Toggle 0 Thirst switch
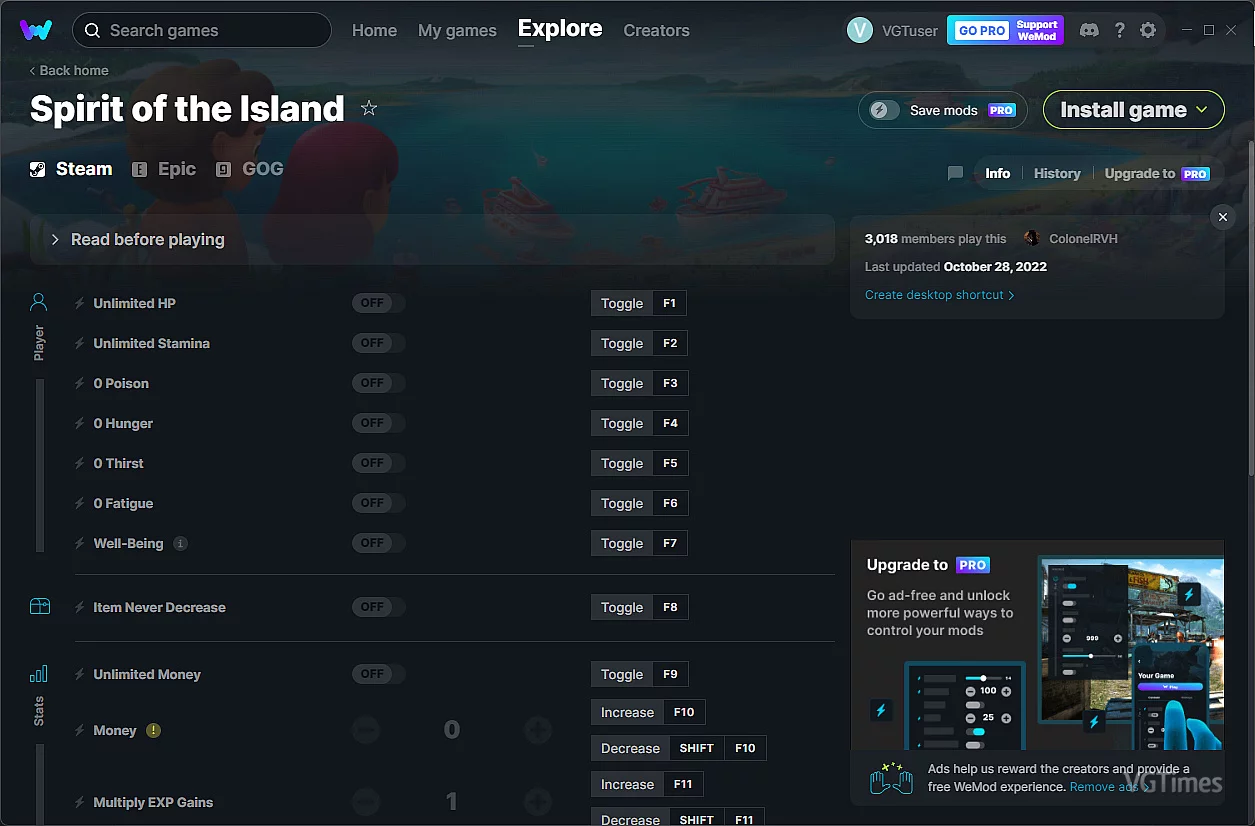 point(378,463)
